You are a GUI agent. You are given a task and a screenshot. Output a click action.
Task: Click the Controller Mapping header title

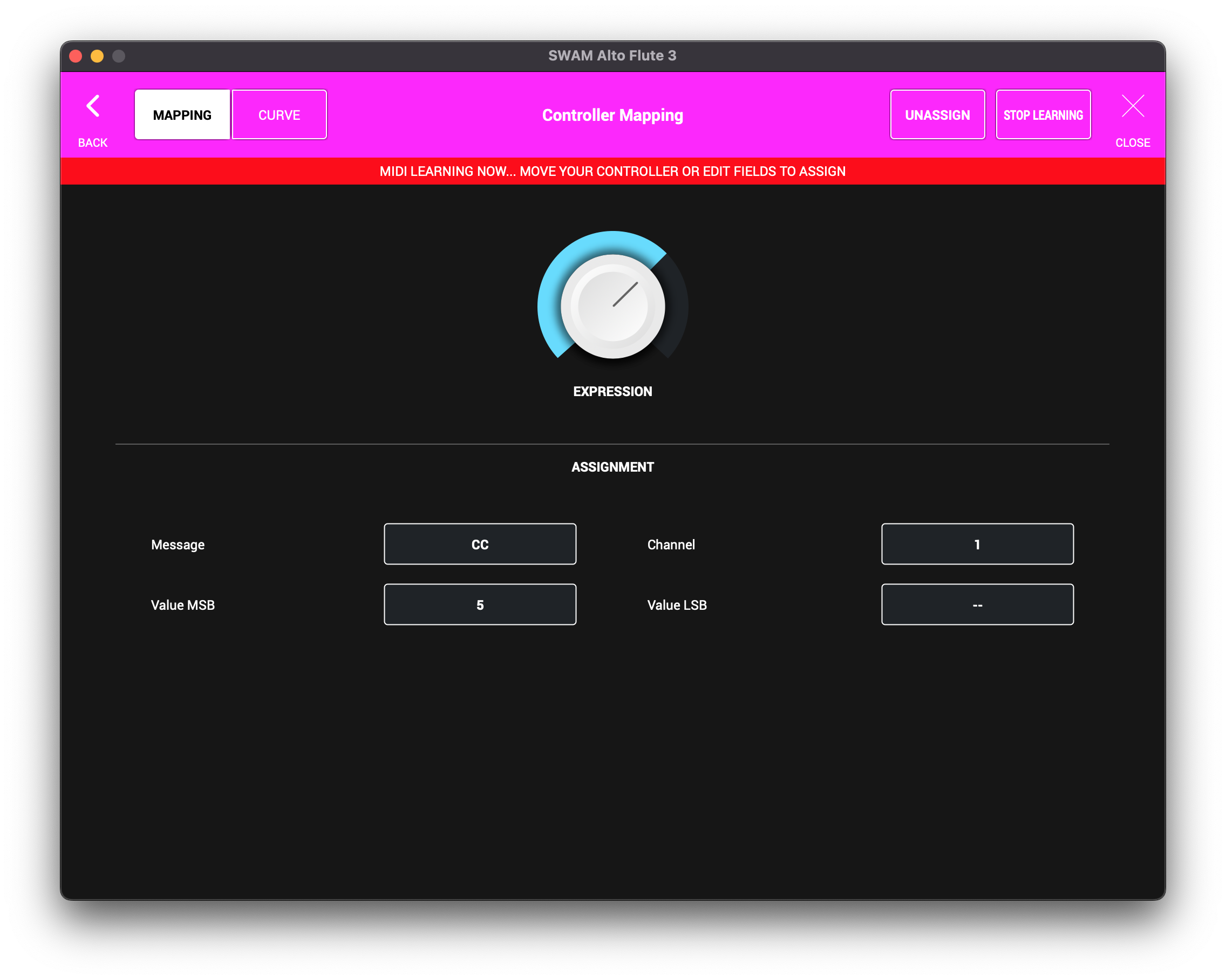point(612,115)
